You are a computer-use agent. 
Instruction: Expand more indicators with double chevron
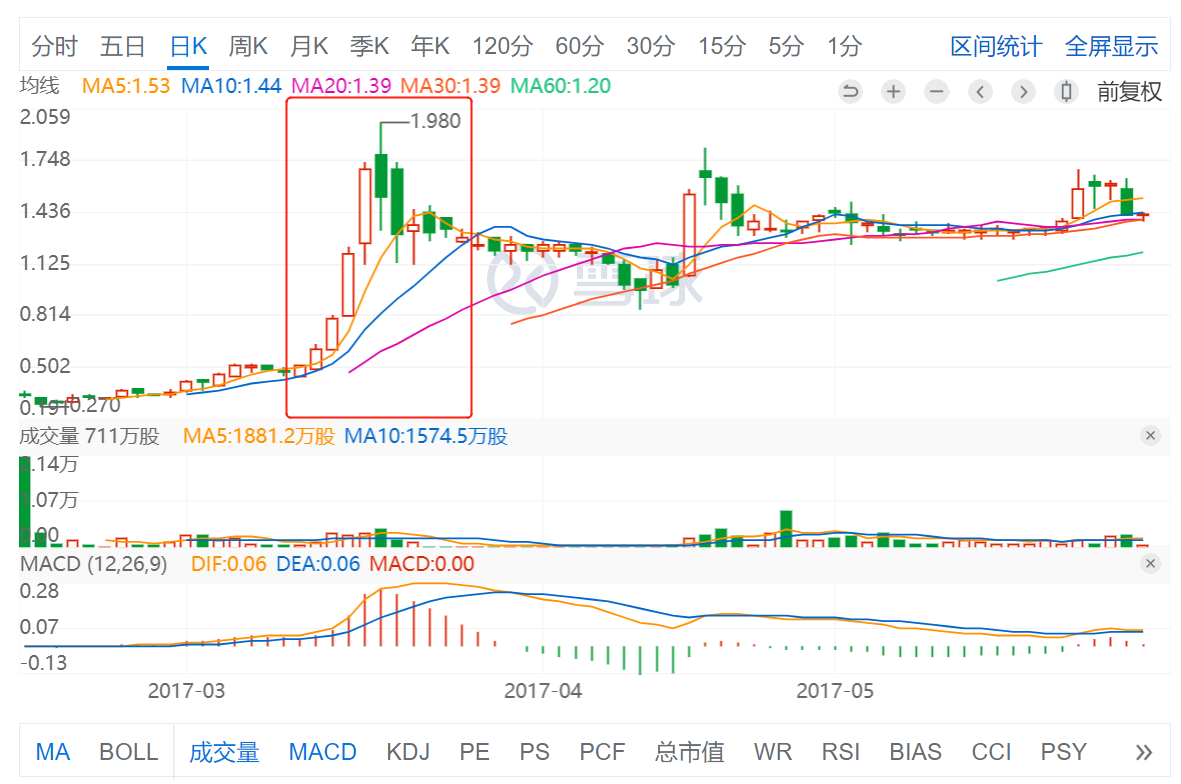pyautogui.click(x=1144, y=752)
